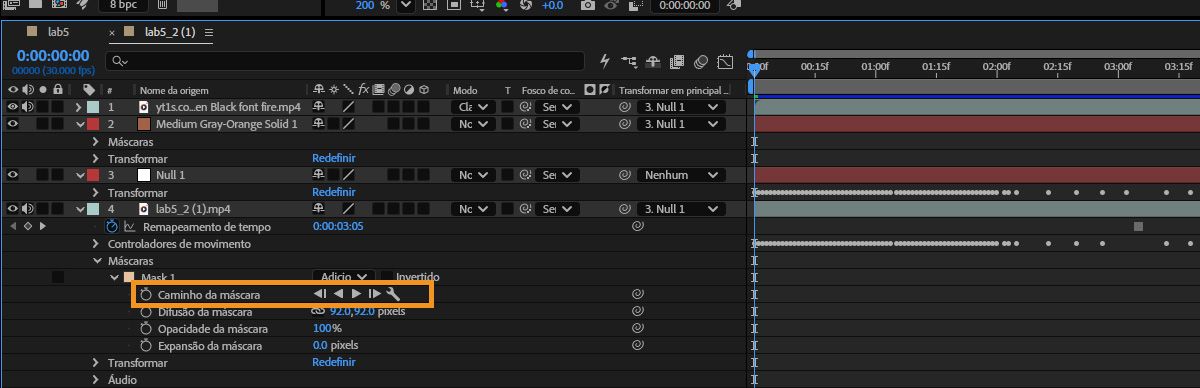Click the red label of Null 1
The image size is (1200, 388).
(93, 175)
